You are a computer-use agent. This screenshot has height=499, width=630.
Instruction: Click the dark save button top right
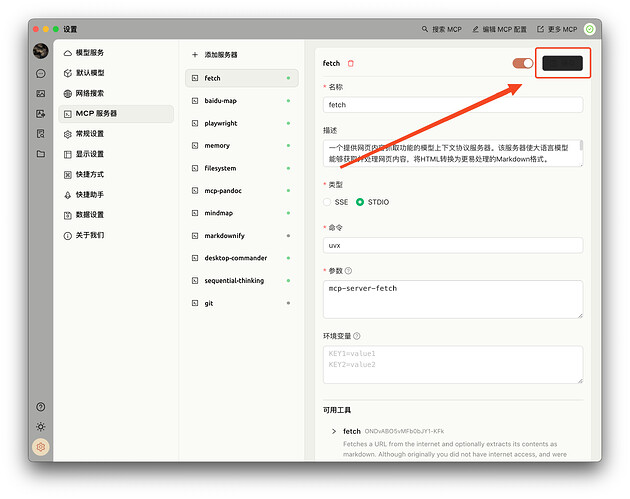562,63
